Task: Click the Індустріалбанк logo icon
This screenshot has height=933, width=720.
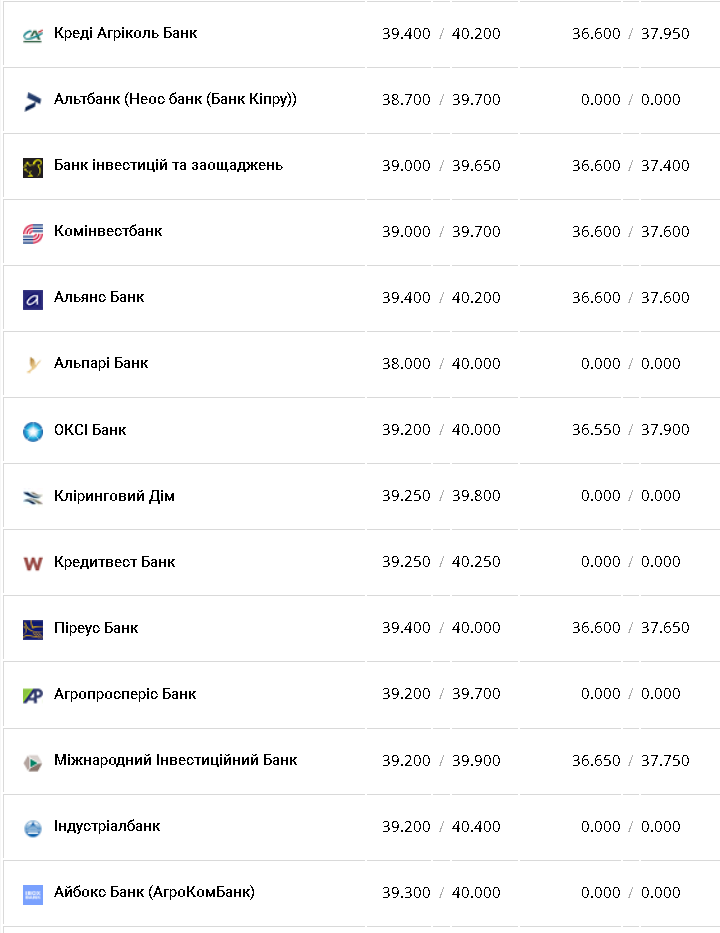Action: point(33,828)
